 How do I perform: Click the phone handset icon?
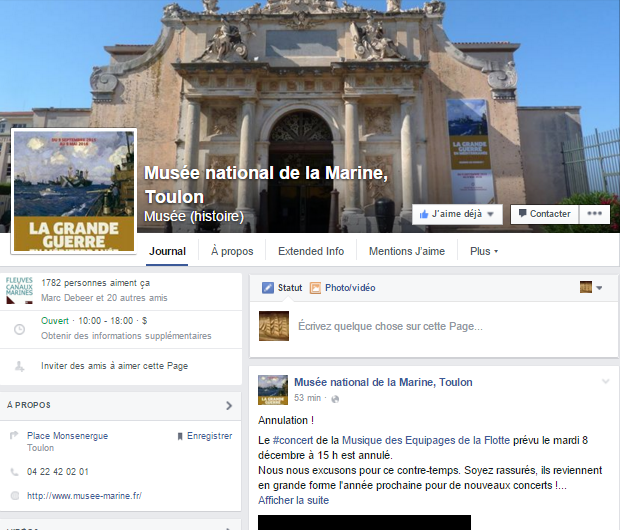(14, 472)
